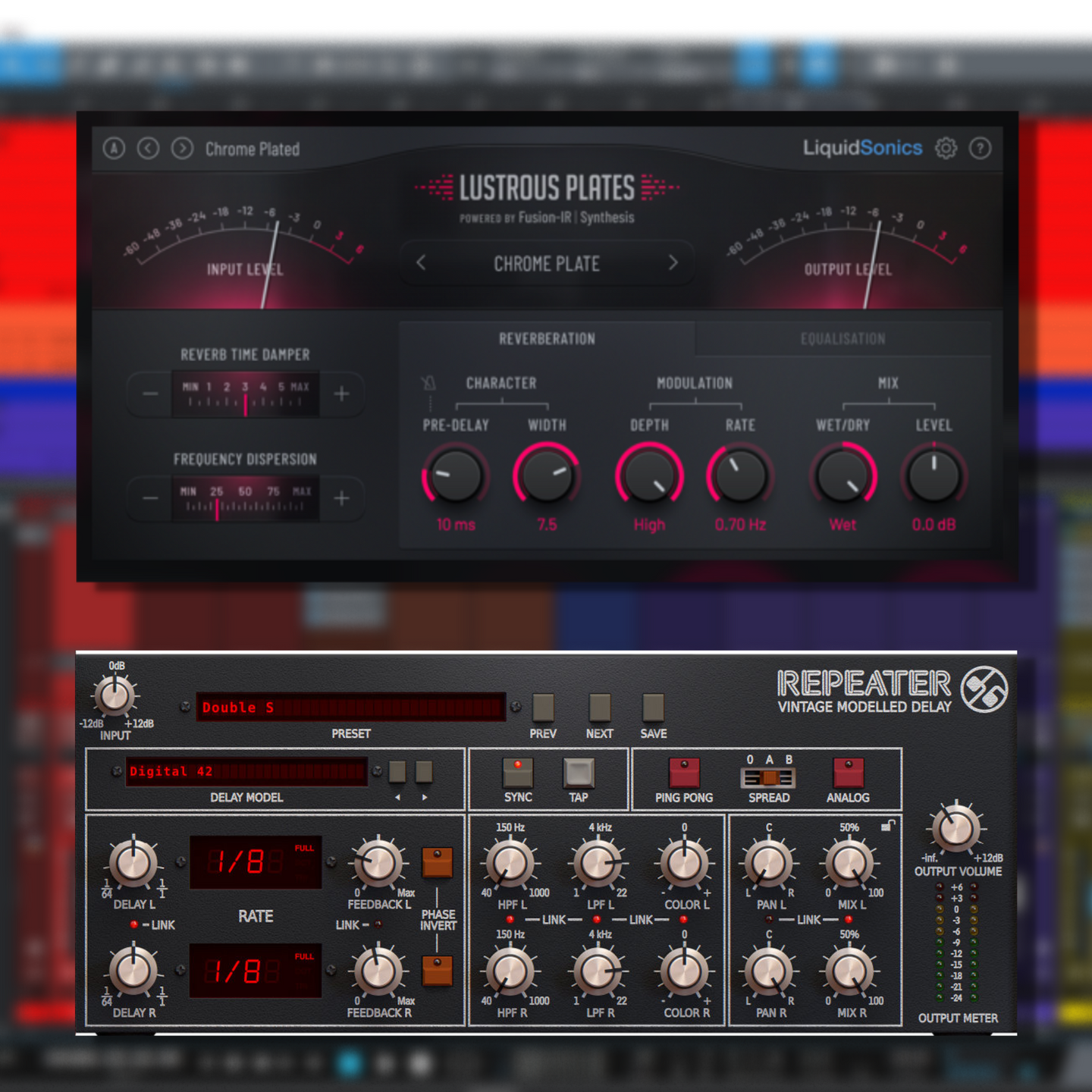Toggle the Pan link LED
This screenshot has height=1092, width=1092.
tap(769, 920)
